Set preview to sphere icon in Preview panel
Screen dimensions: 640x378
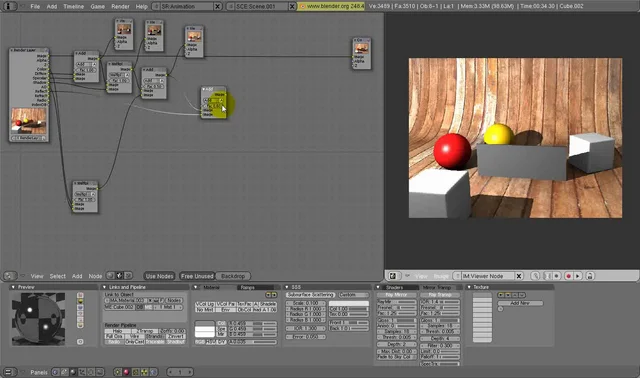point(80,301)
